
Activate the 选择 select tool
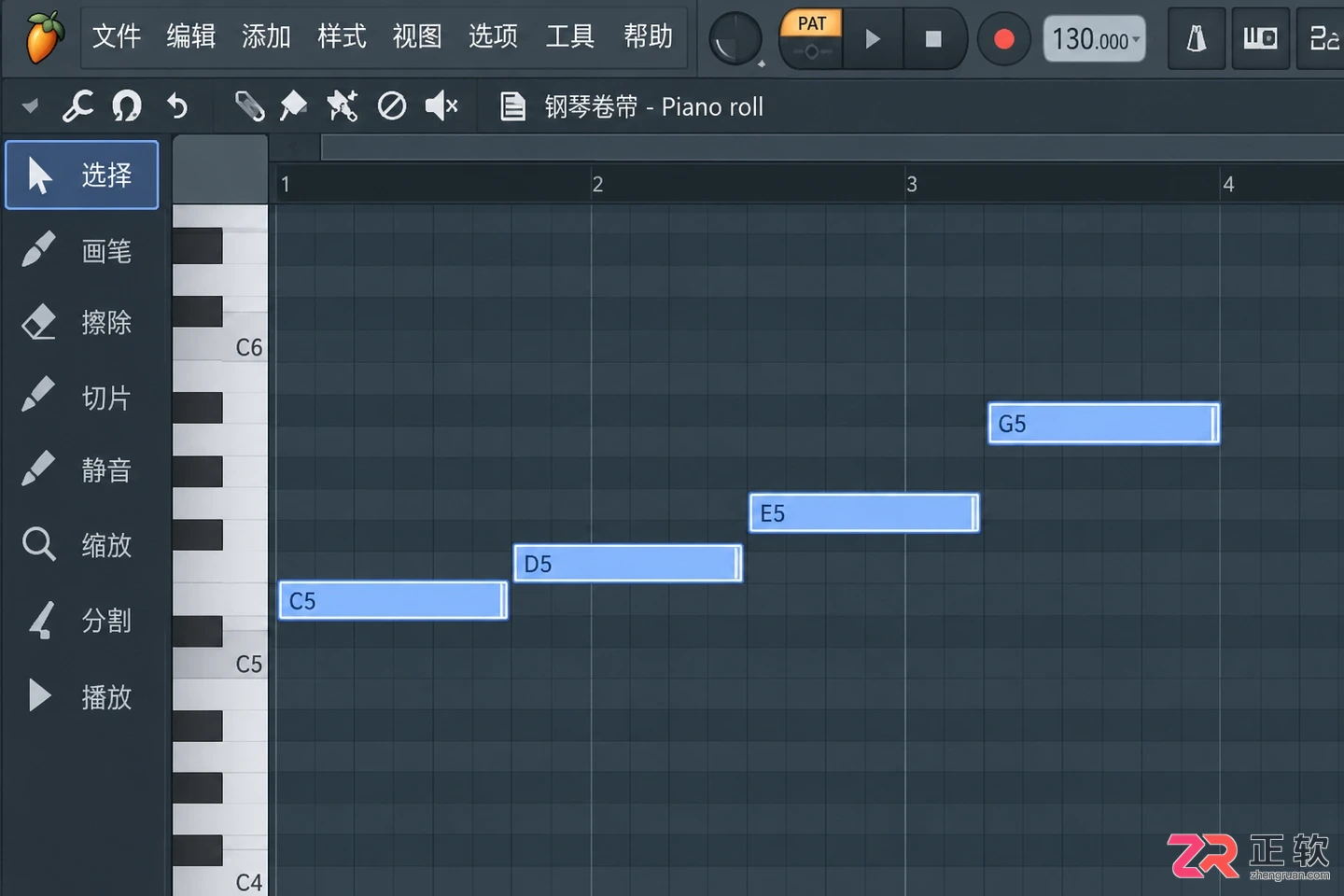click(82, 175)
